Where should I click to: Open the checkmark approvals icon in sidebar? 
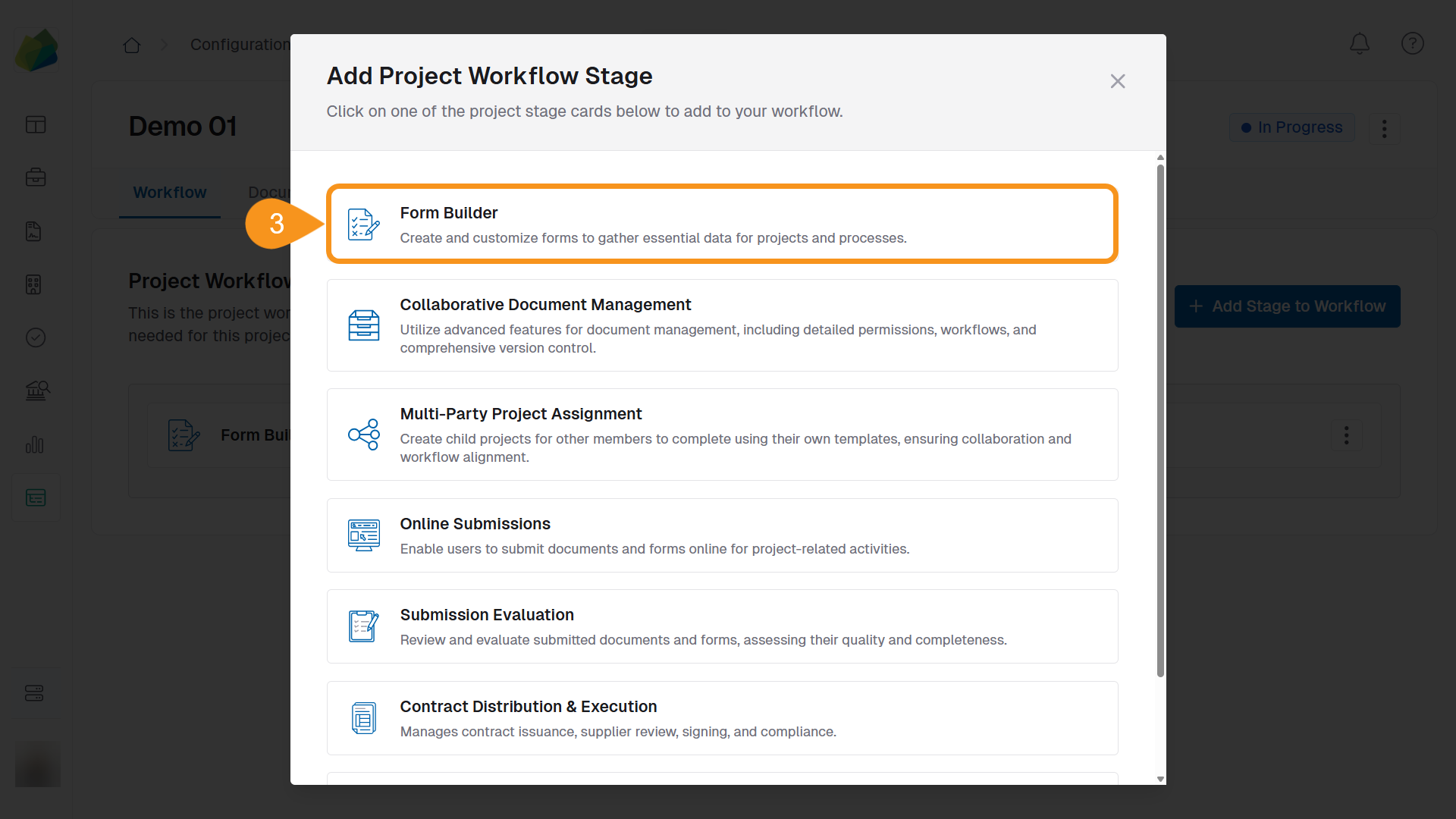(x=36, y=337)
